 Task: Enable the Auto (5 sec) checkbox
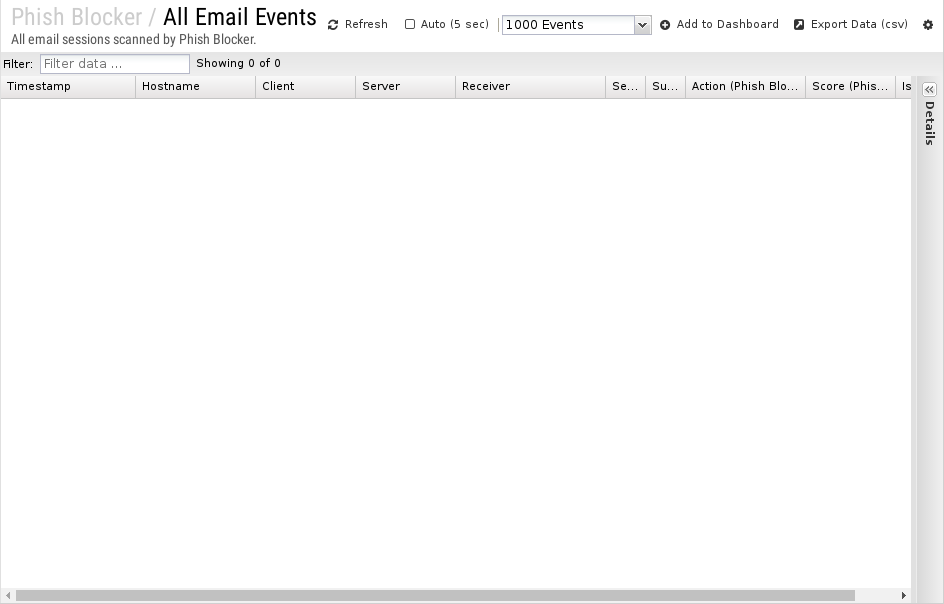(x=410, y=25)
